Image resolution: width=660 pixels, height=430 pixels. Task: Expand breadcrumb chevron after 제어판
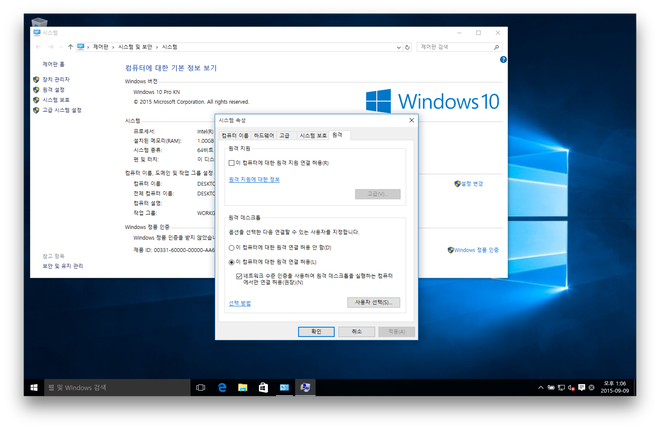click(x=113, y=47)
